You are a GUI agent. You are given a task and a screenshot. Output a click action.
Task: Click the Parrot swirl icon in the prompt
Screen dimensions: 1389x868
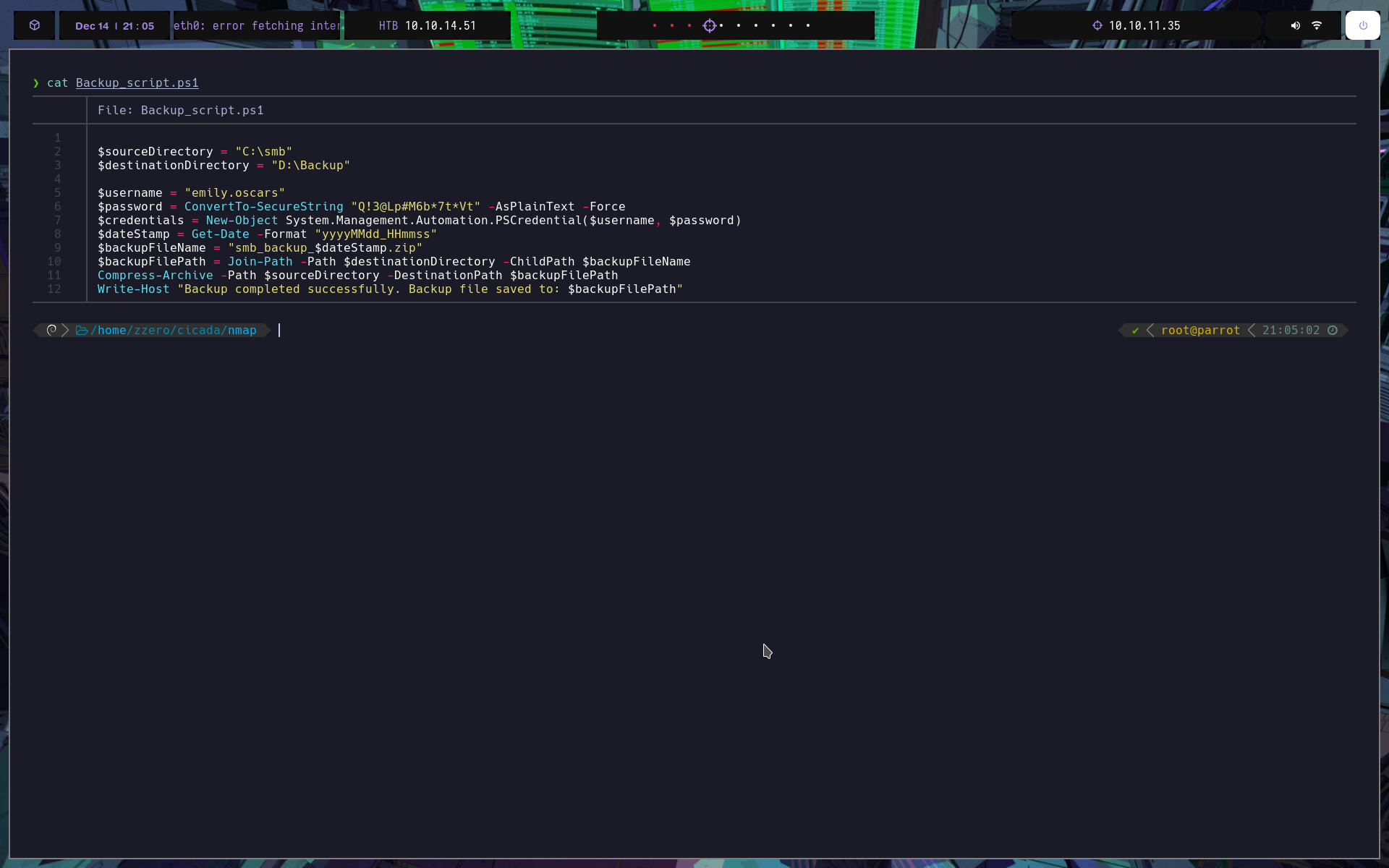click(x=51, y=330)
